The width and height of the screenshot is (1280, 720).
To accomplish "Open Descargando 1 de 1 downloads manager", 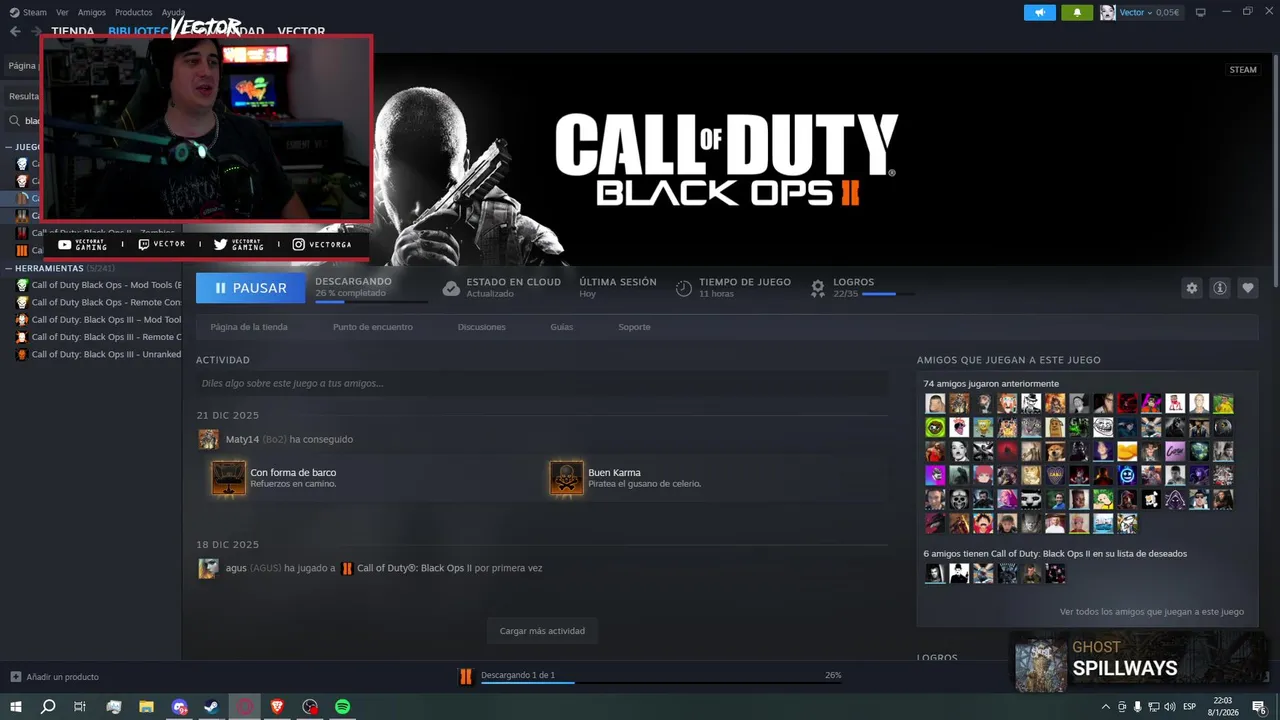I will 518,675.
